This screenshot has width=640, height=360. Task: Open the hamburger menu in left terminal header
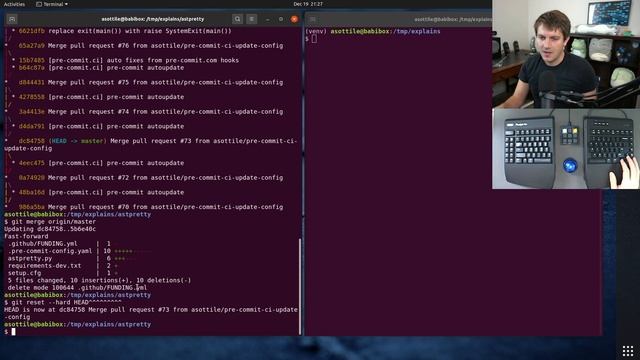coord(251,19)
